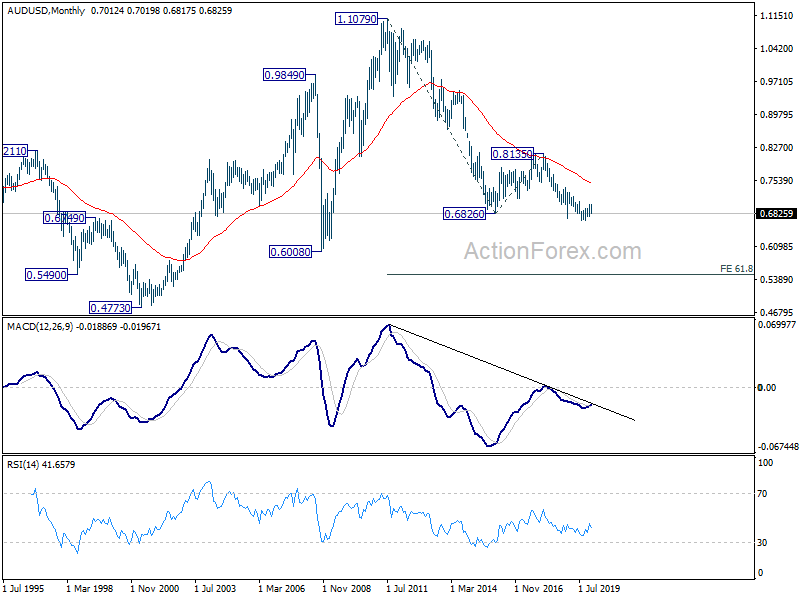Click the 0.53890 price axis value

(x=777, y=280)
